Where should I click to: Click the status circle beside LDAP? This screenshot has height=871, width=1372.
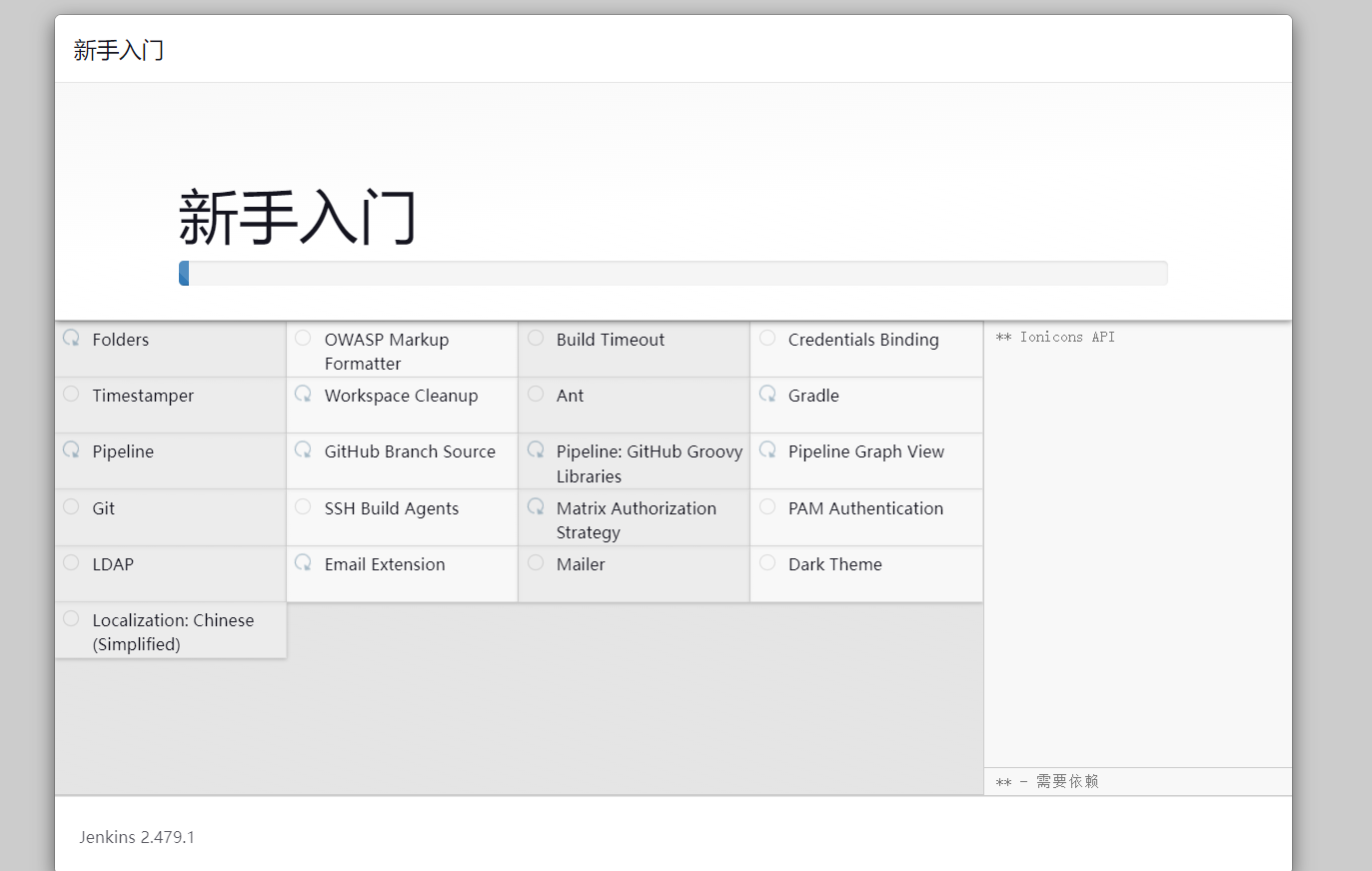pos(71,562)
